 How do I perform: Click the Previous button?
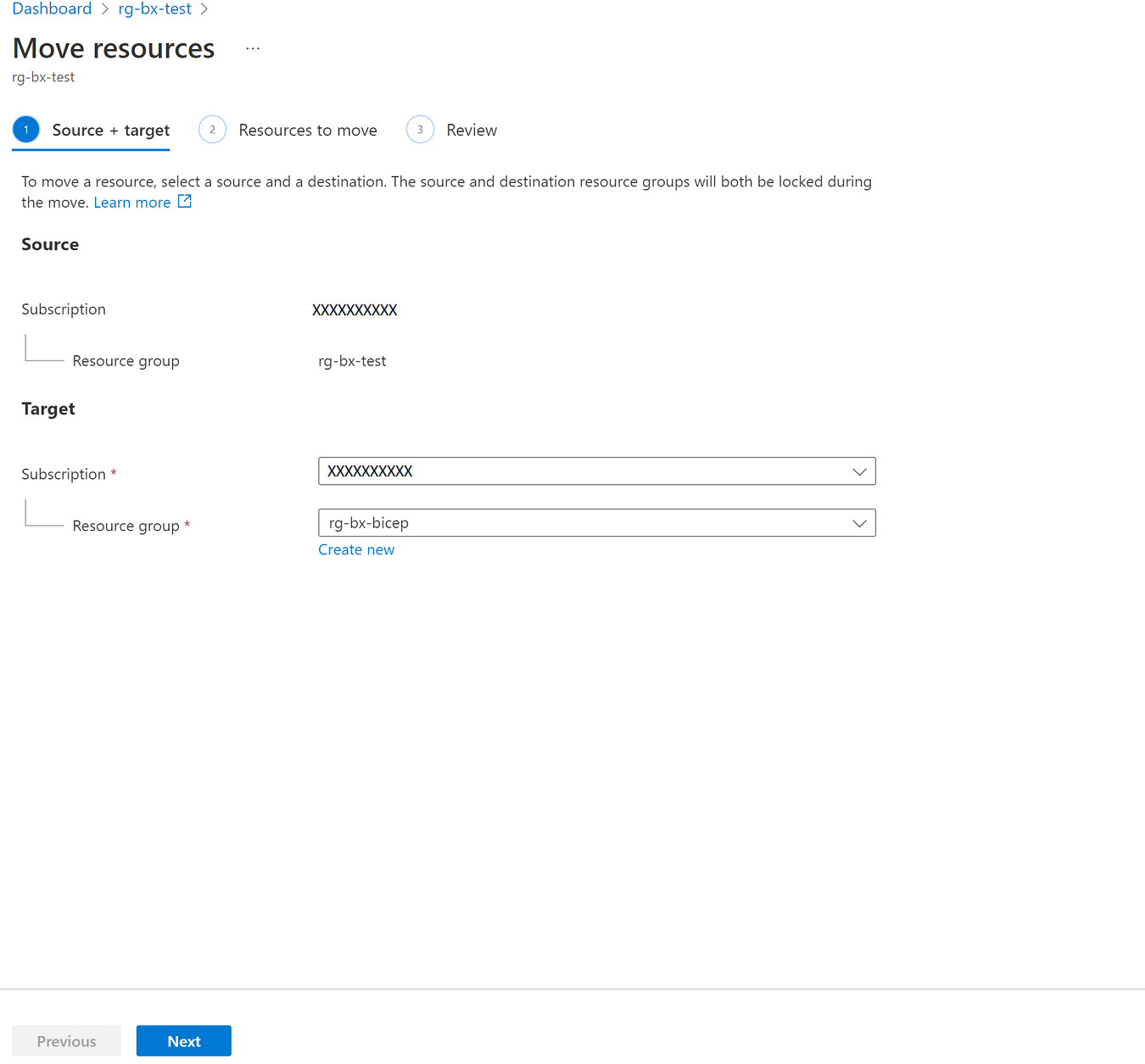[x=66, y=1041]
